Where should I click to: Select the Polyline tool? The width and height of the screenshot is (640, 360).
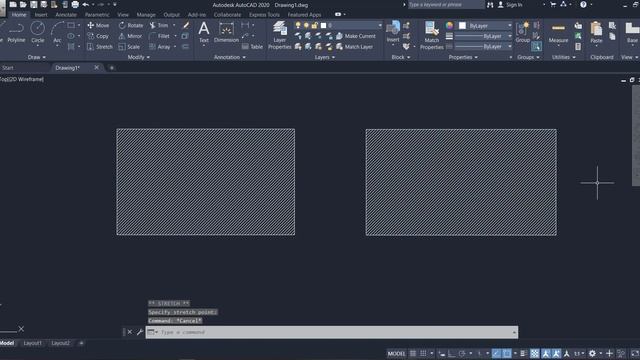pyautogui.click(x=16, y=32)
